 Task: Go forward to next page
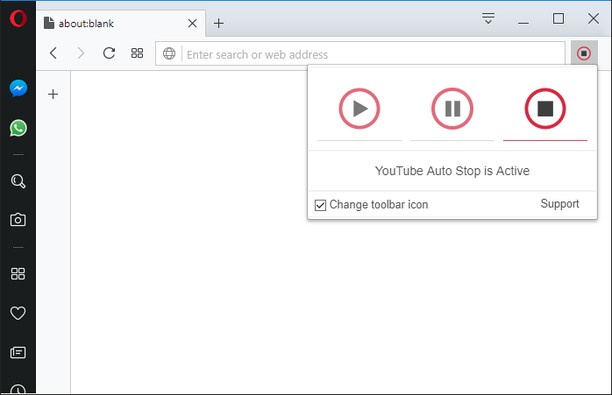click(x=81, y=53)
